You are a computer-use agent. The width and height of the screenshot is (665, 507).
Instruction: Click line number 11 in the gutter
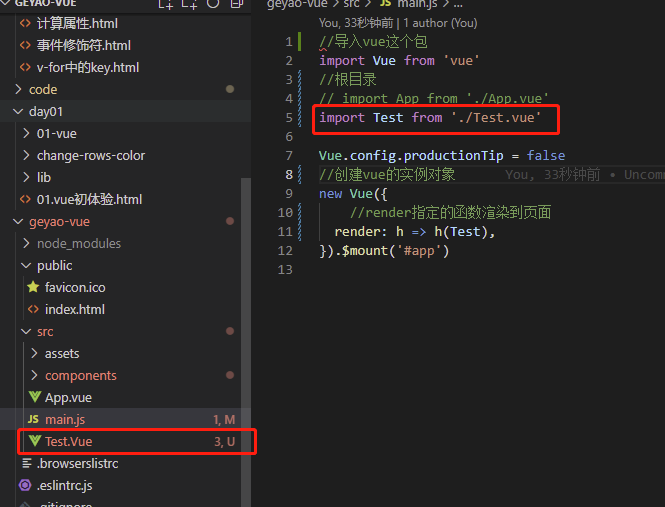(x=285, y=232)
